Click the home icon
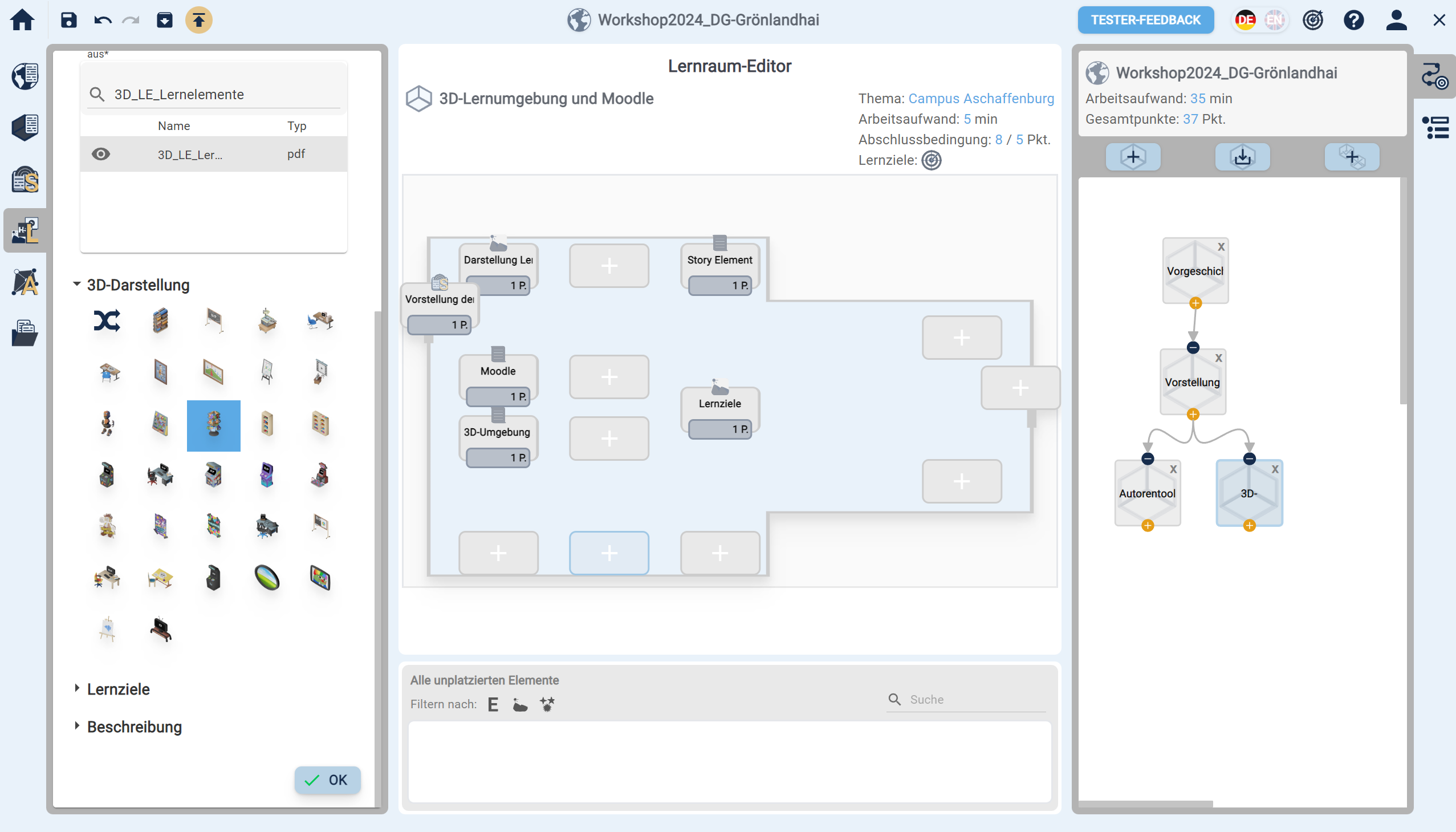This screenshot has width=1456, height=832. pos(23,20)
